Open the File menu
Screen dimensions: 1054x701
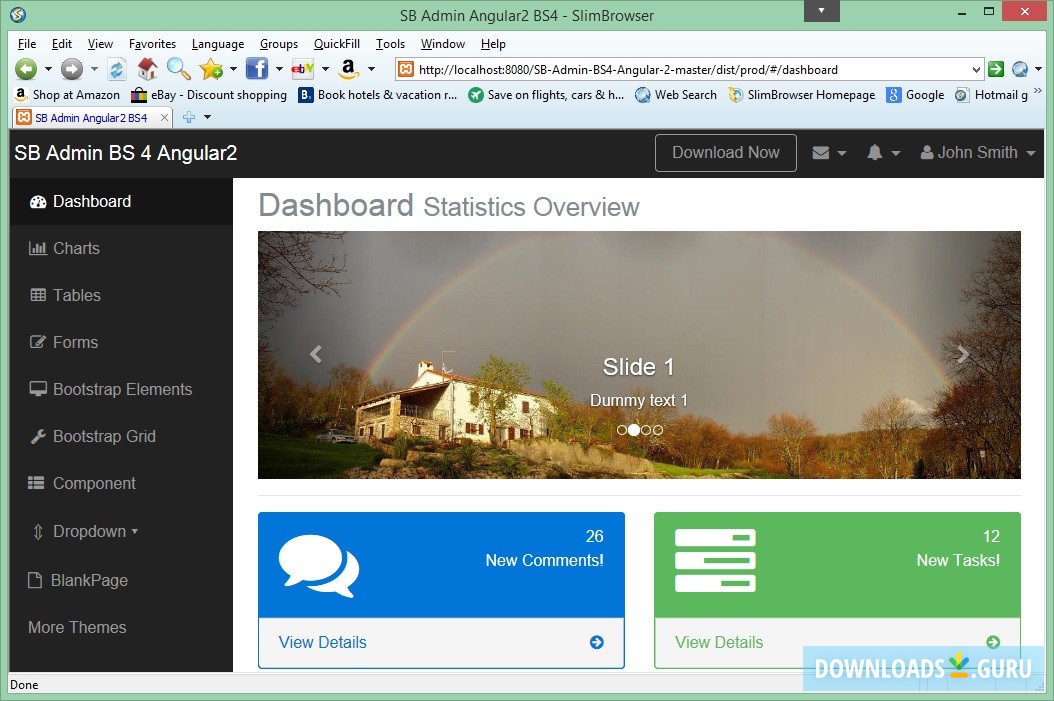coord(27,44)
